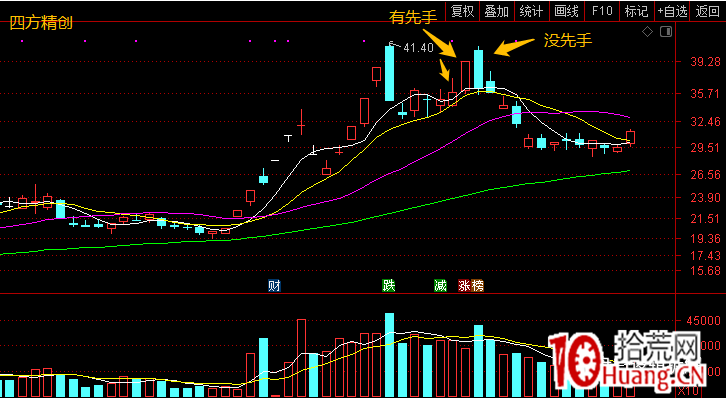The width and height of the screenshot is (726, 398).
Task: Activate the 画线 drawing tool
Action: [x=567, y=11]
